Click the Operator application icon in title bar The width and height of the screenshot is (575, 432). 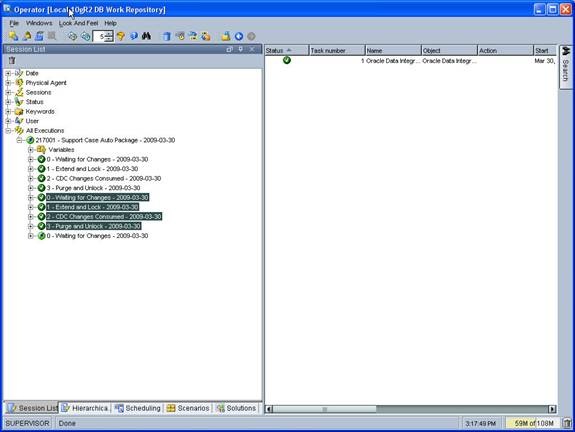pyautogui.click(x=7, y=9)
